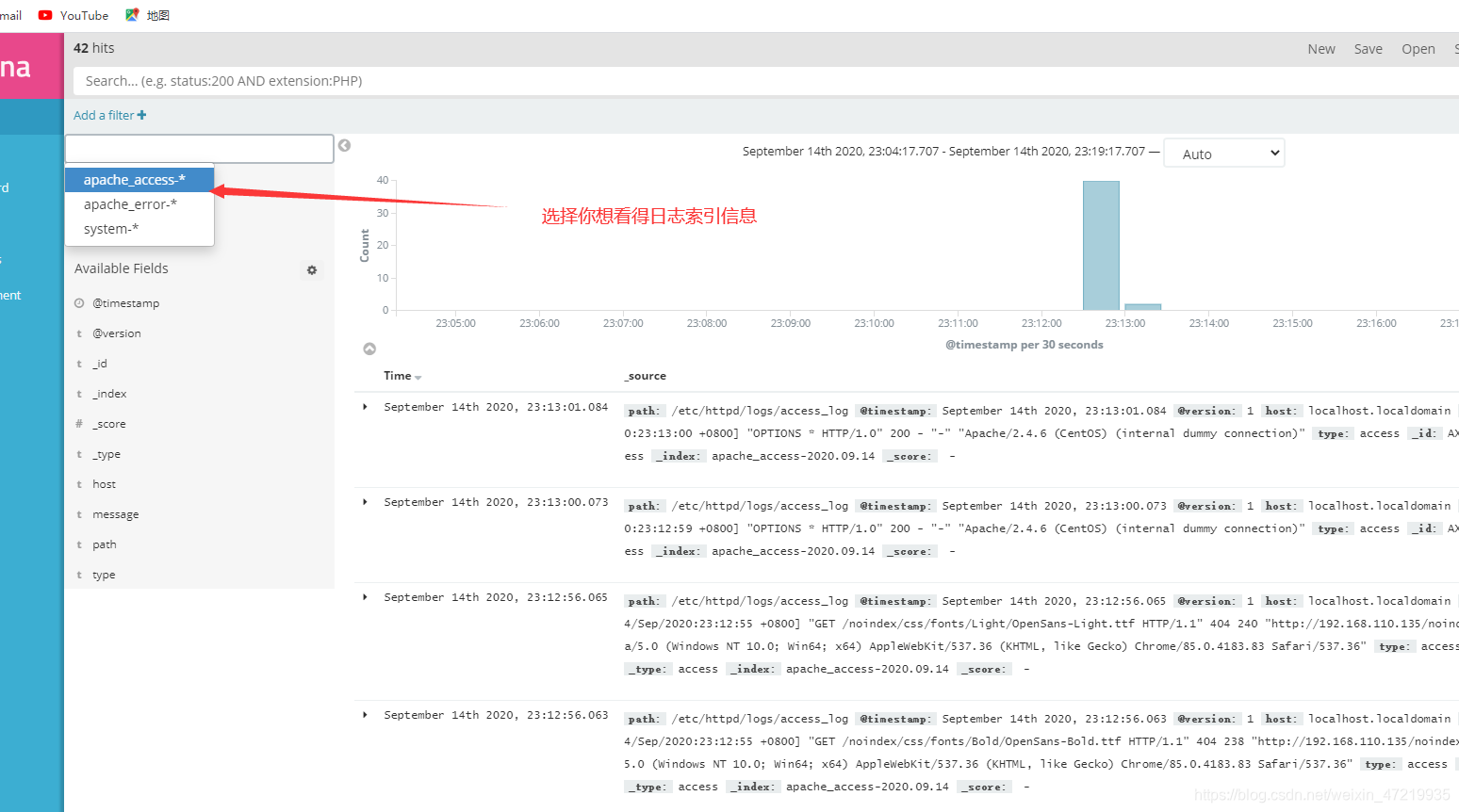Select the @version field
This screenshot has height=812, width=1459.
tap(117, 333)
